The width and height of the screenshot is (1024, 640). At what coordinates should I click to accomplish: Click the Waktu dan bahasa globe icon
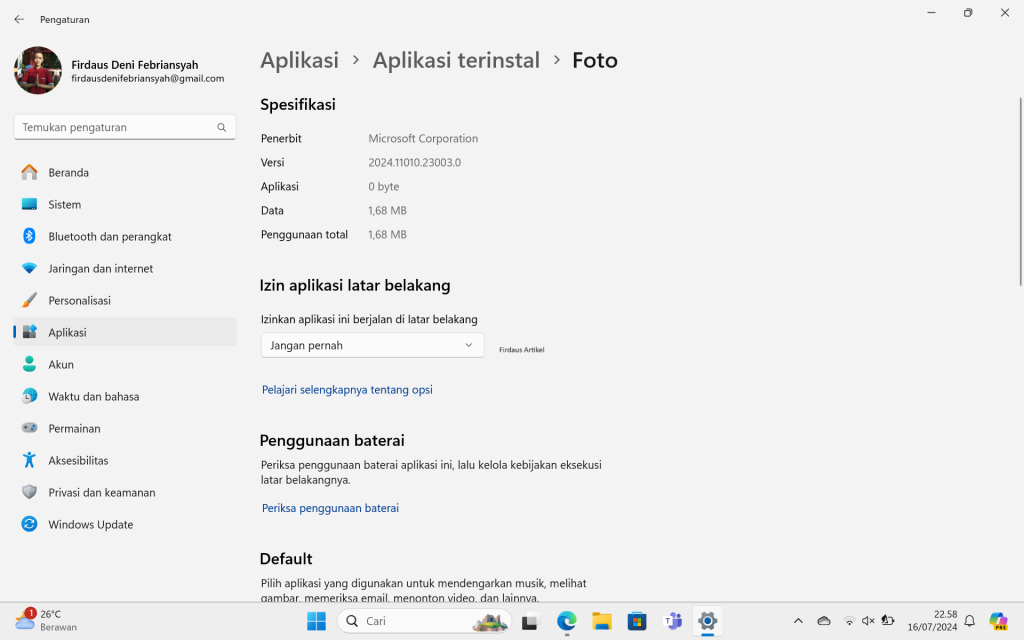[29, 396]
